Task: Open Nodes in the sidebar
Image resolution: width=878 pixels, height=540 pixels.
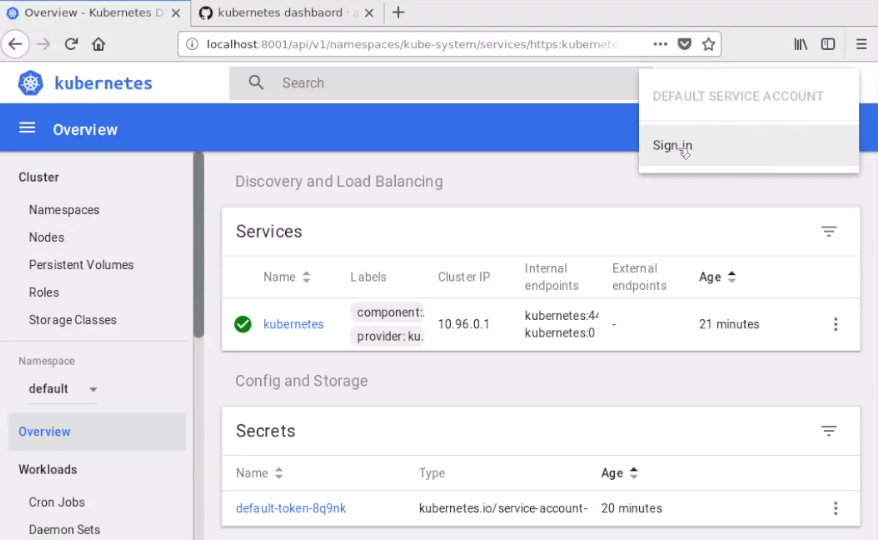Action: click(46, 237)
